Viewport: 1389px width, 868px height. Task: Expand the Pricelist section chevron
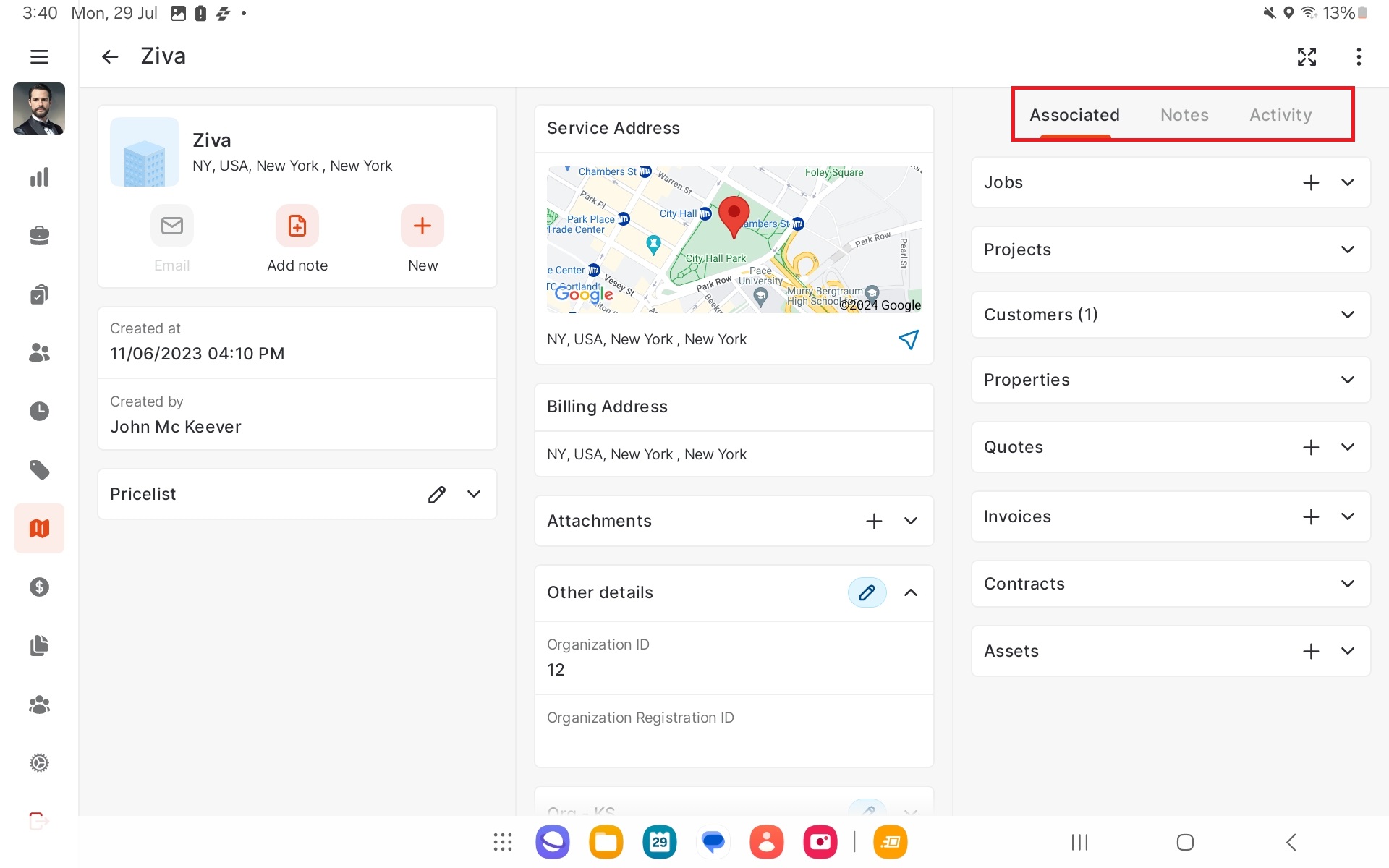click(x=474, y=494)
